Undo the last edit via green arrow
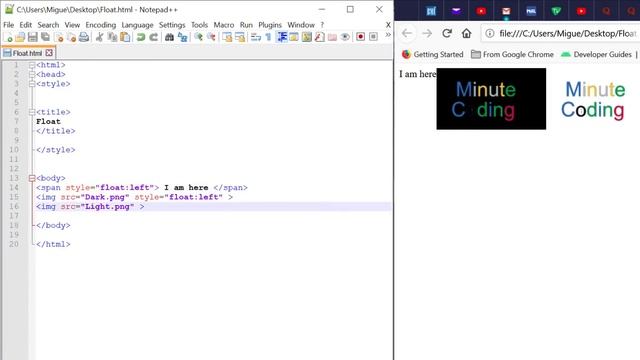The height and width of the screenshot is (360, 640). [141, 37]
